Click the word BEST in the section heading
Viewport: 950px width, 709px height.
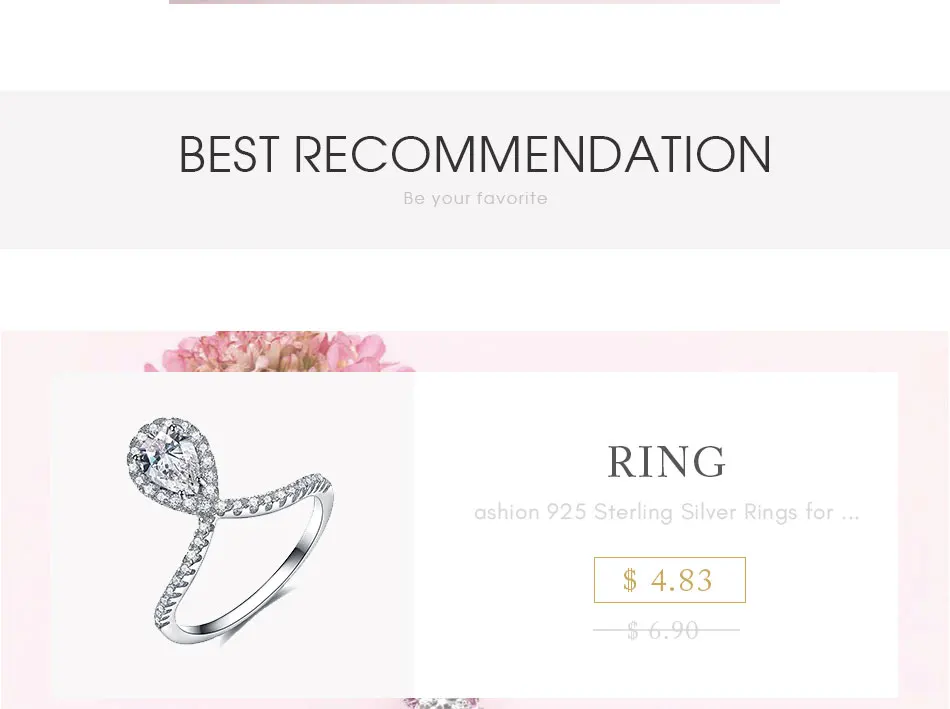click(x=229, y=155)
